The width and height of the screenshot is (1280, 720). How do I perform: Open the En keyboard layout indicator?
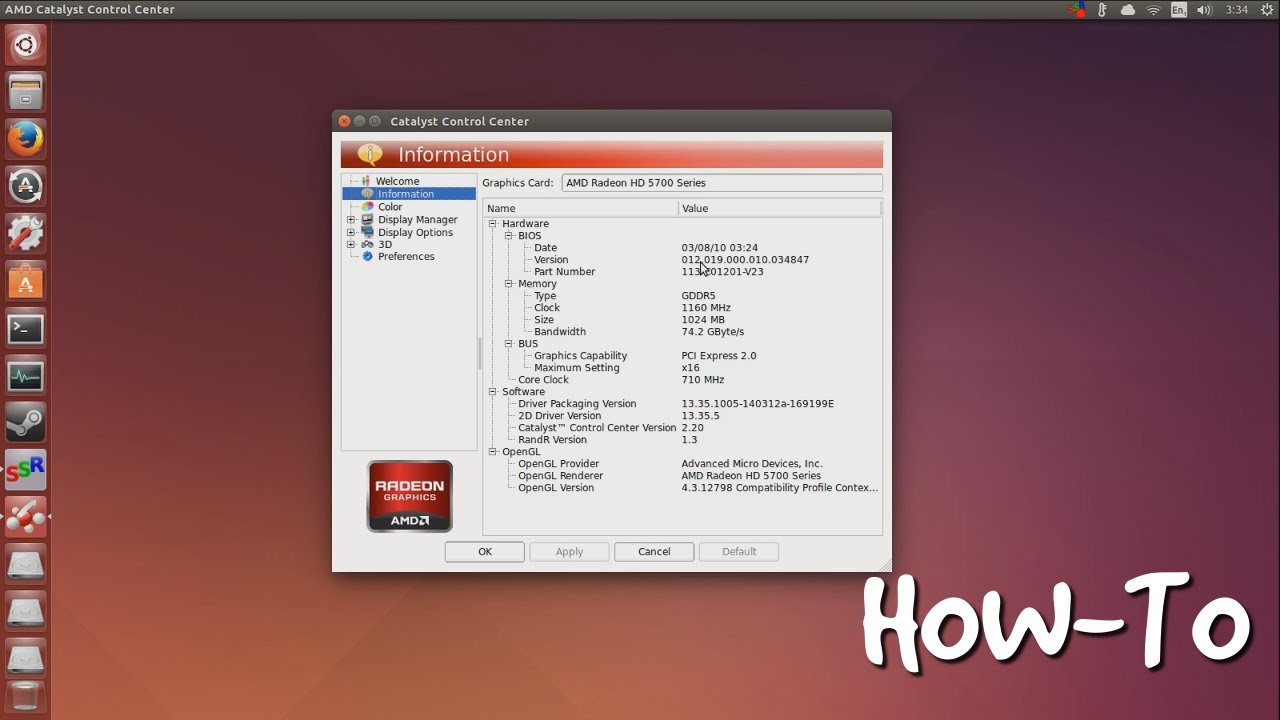point(1179,9)
